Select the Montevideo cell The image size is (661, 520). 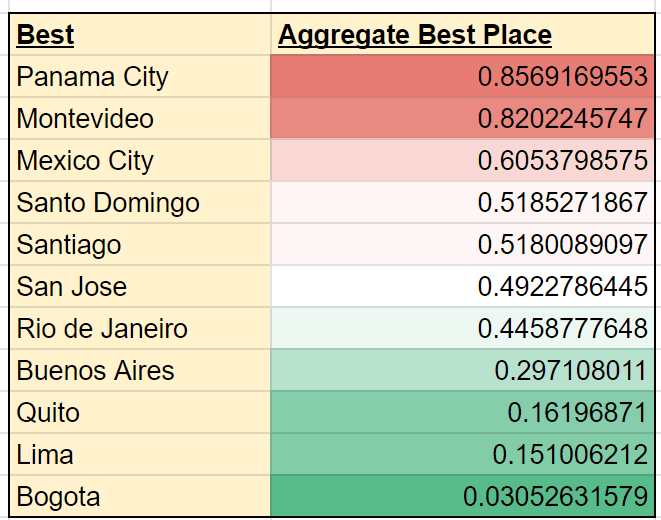140,119
